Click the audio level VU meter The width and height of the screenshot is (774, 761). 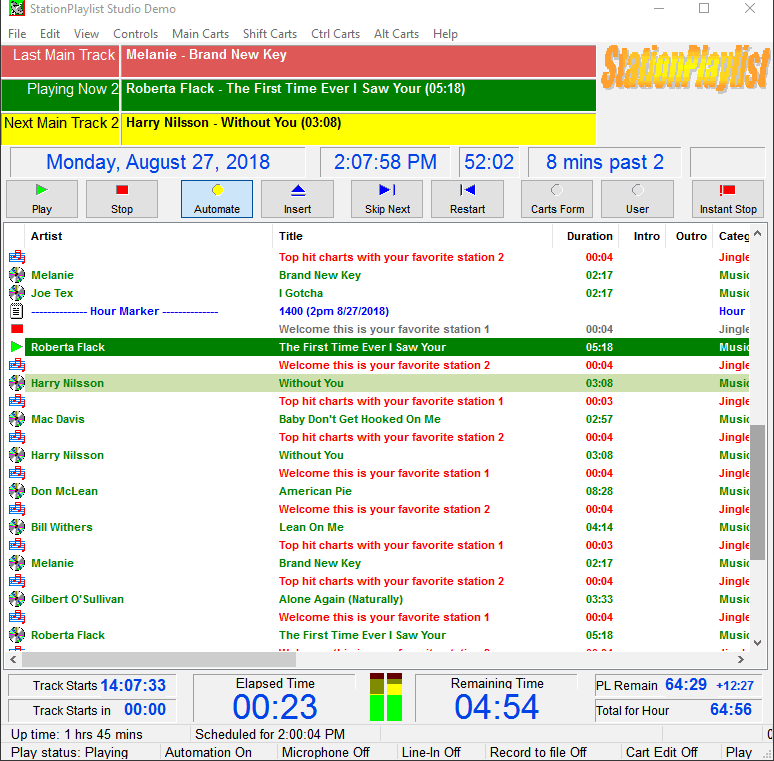[x=386, y=697]
